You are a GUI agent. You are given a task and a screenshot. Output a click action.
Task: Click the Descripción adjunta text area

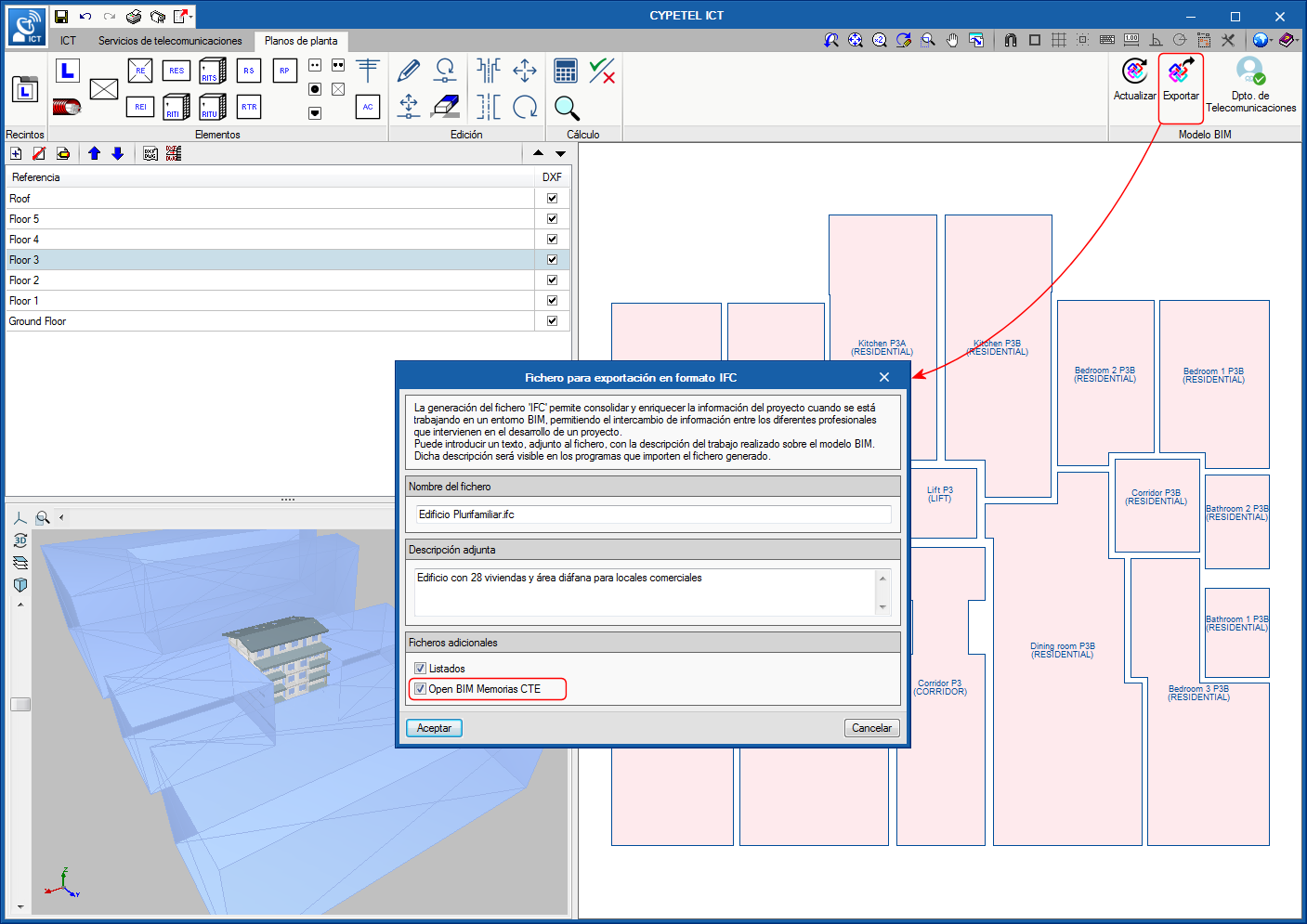[x=645, y=592]
